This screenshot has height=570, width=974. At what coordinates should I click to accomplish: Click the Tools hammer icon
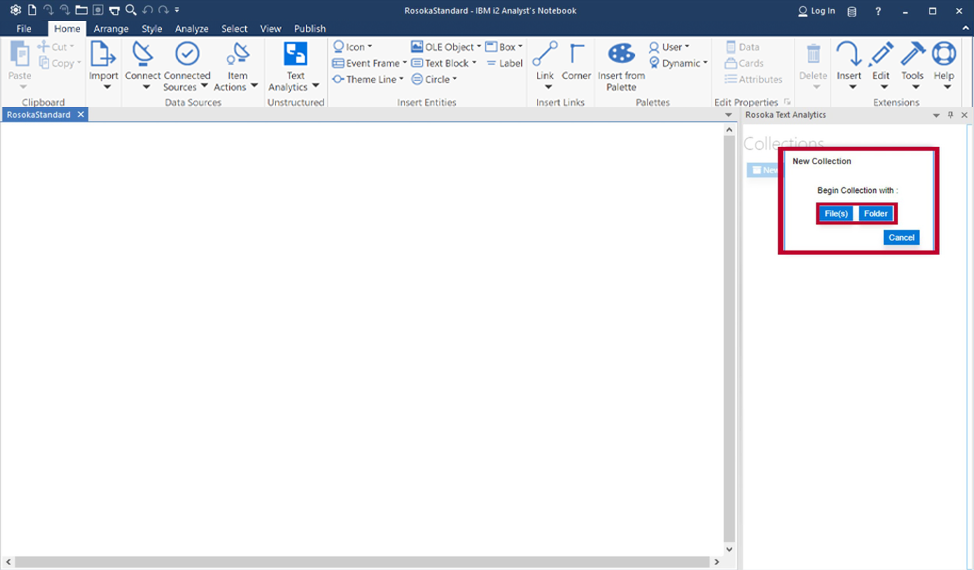[913, 54]
